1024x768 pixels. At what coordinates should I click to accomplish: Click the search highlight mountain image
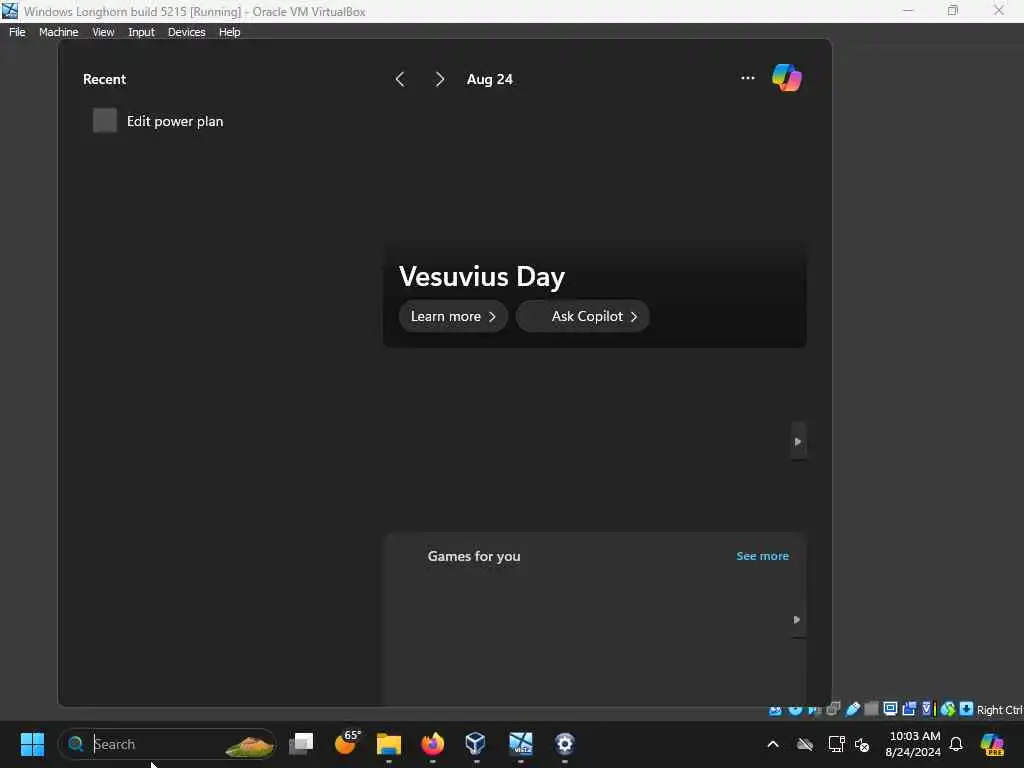point(249,745)
